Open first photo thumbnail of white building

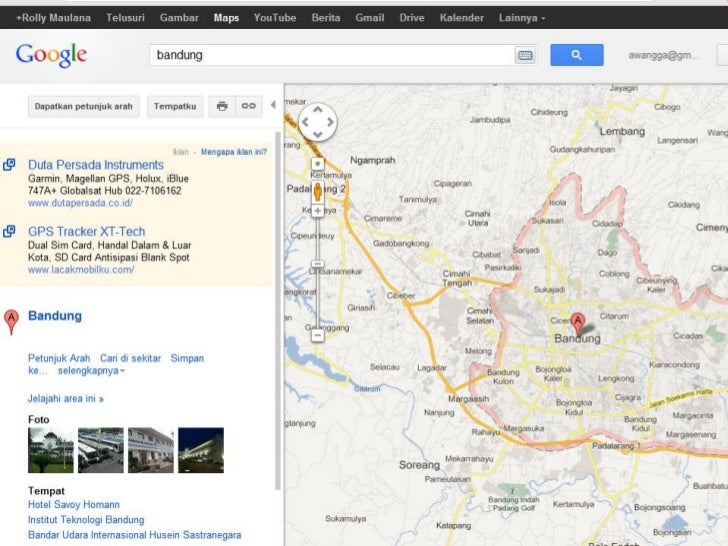click(51, 450)
